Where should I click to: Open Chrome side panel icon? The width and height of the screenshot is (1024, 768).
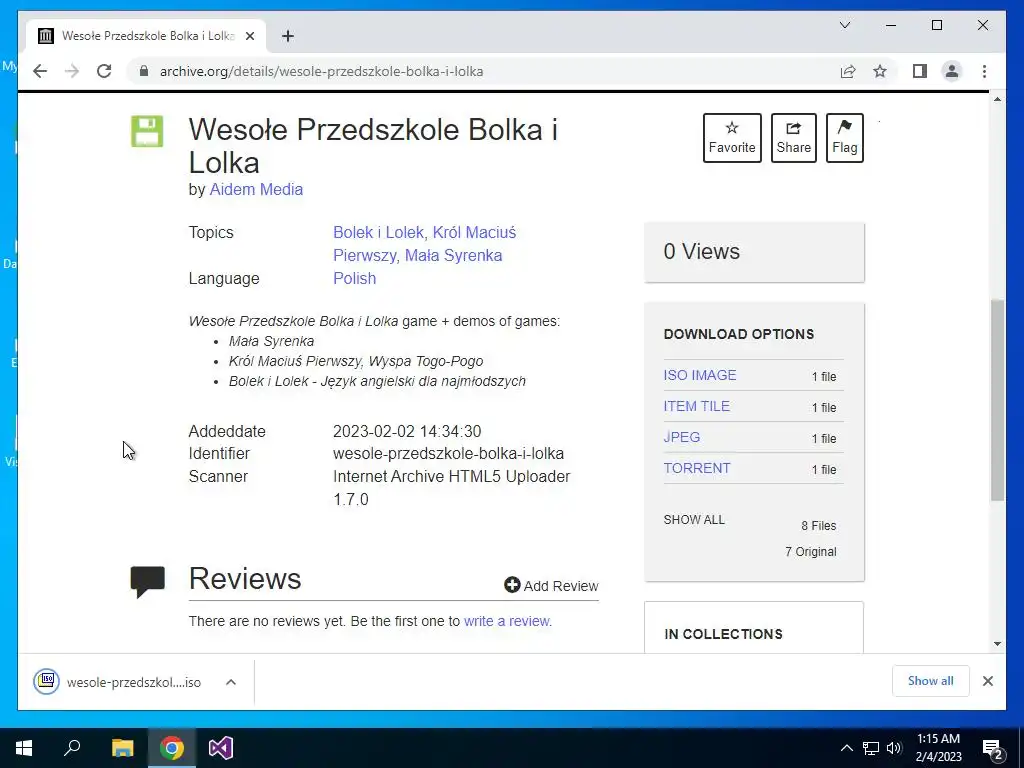click(x=920, y=71)
